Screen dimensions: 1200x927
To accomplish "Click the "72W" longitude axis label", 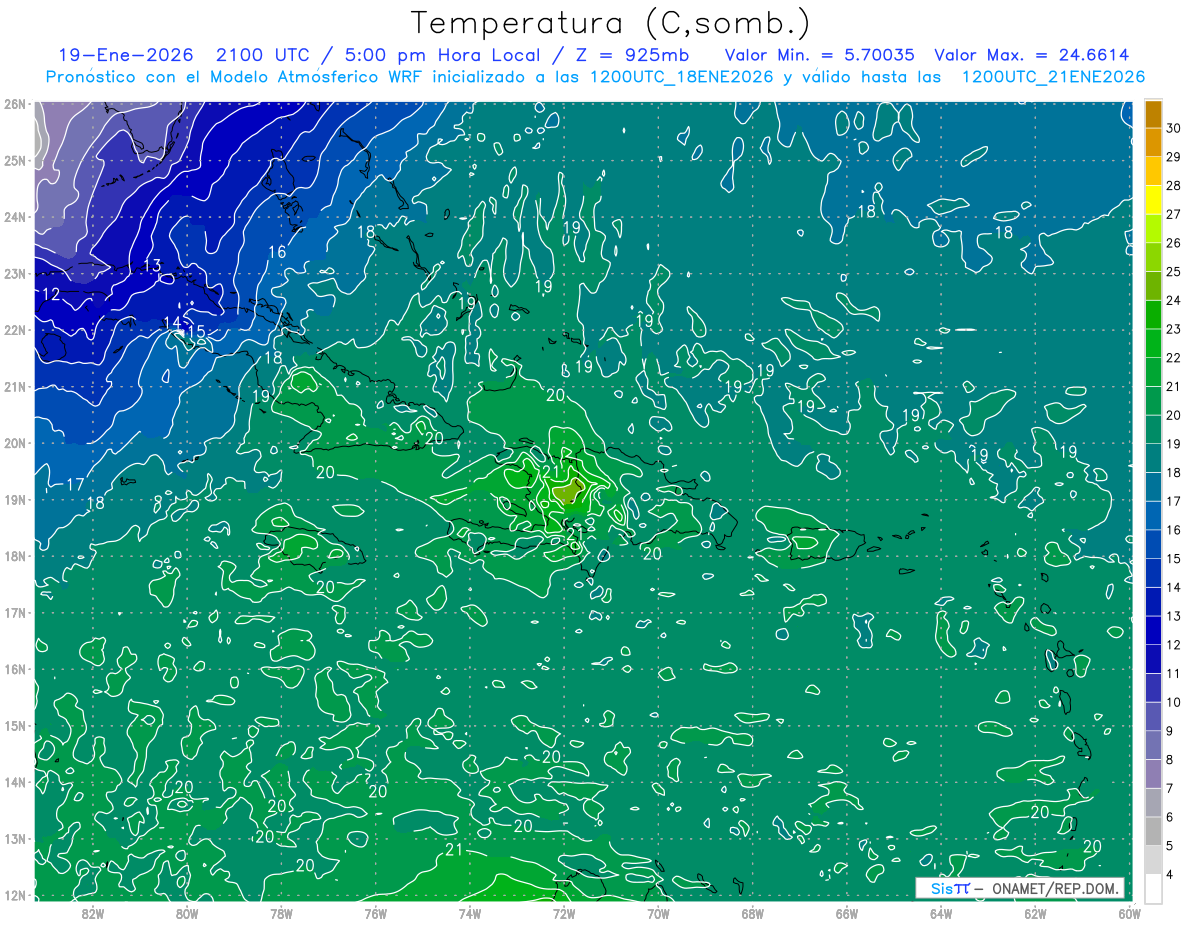I will point(564,914).
